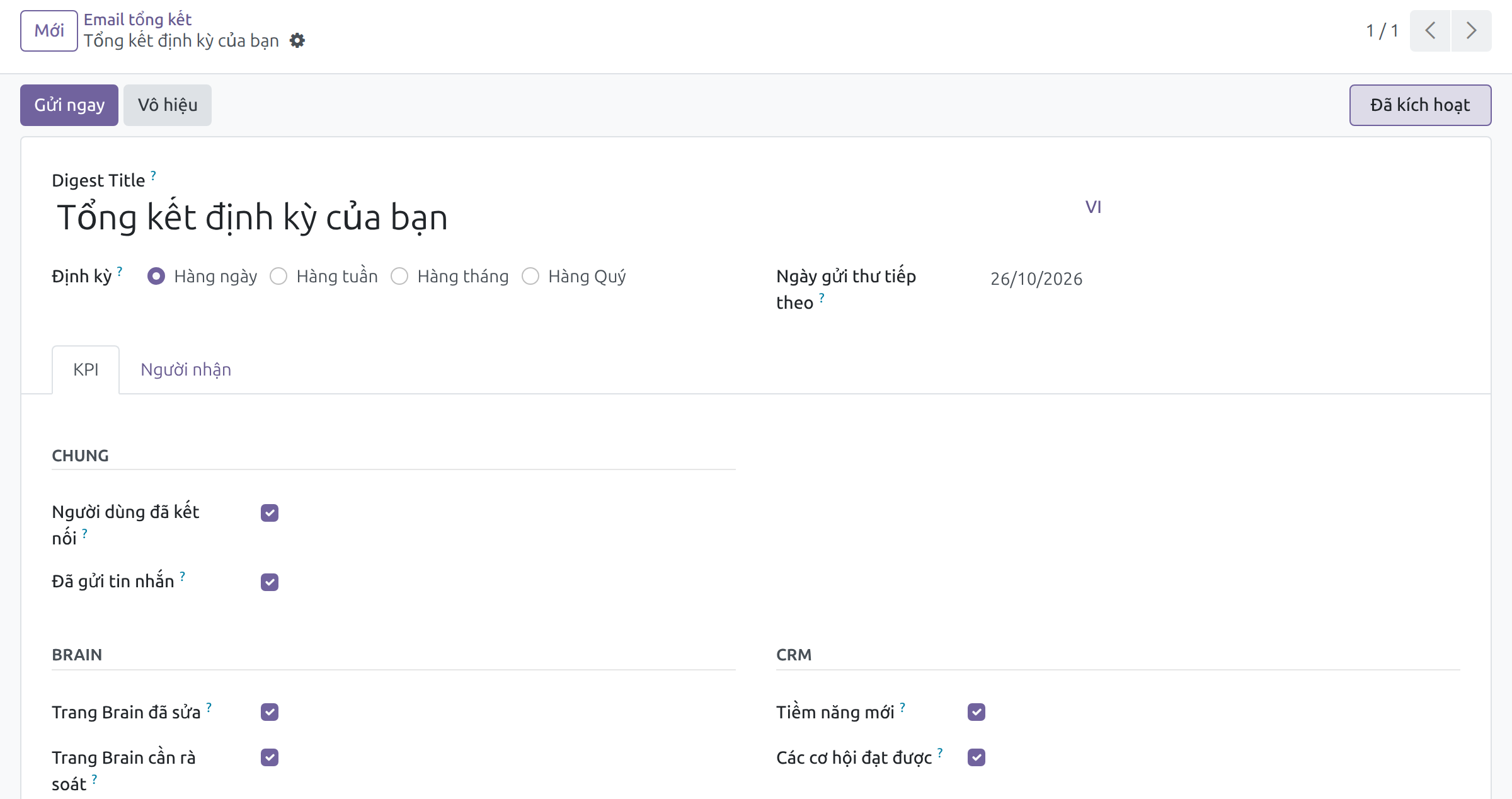Viewport: 1512px width, 799px height.
Task: Select the Hàng ngày radio option
Action: [156, 277]
